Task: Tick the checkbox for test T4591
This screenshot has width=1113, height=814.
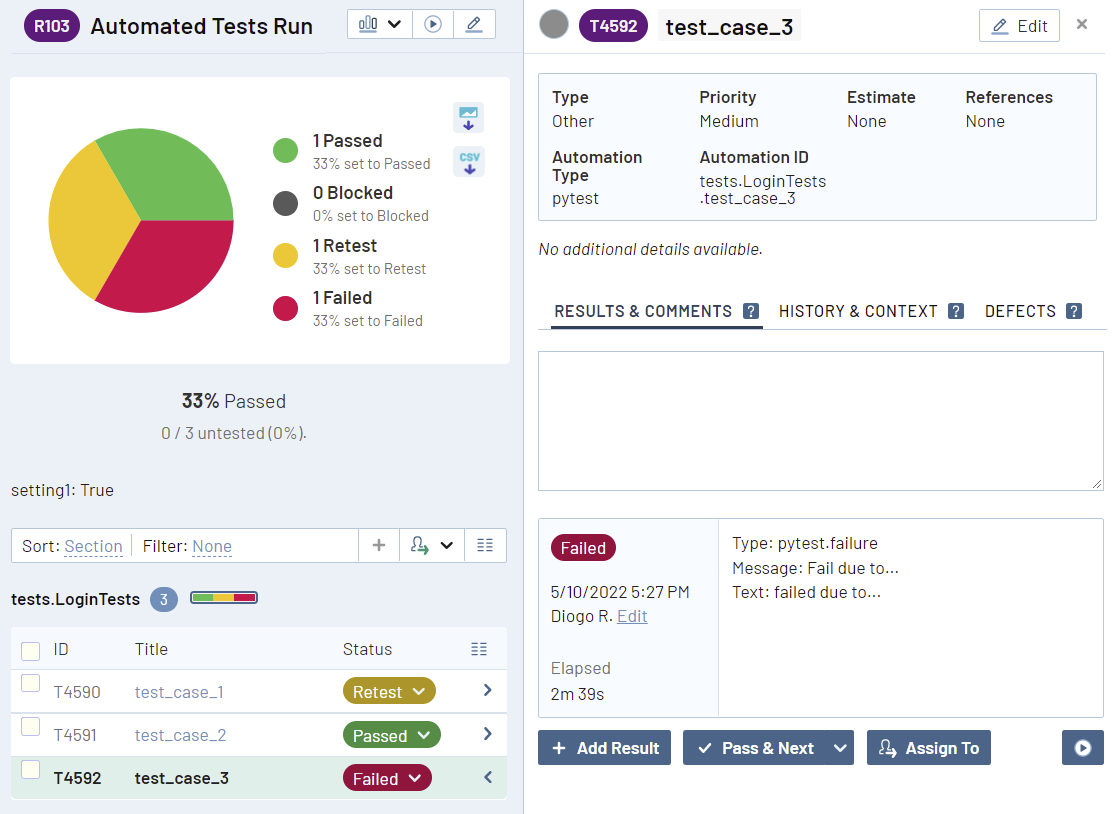Action: tap(31, 727)
